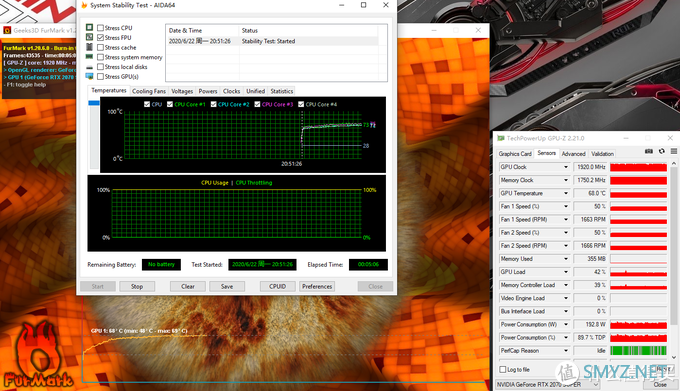Open GPU Temperature sensor dropdown

[x=566, y=193]
